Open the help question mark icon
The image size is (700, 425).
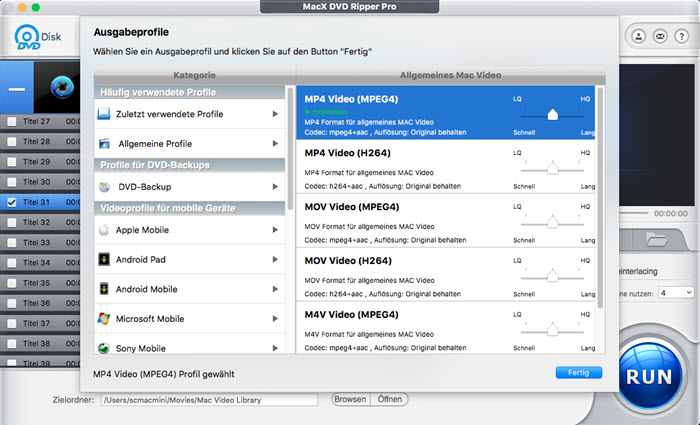682,36
